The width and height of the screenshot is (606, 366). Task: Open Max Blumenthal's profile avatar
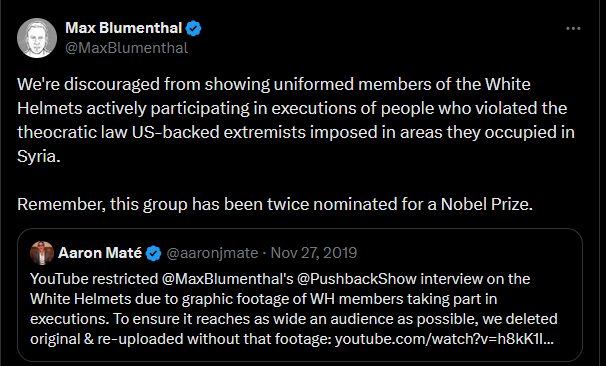click(x=37, y=38)
